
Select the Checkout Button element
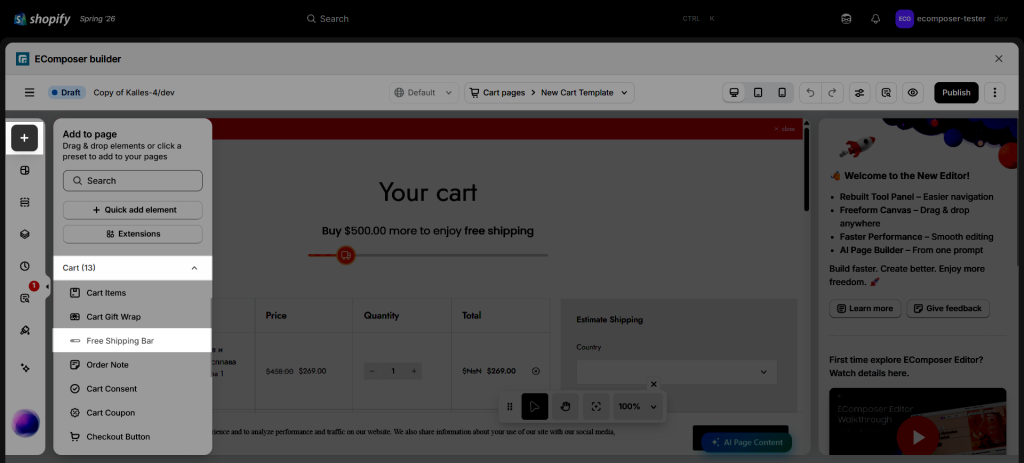click(x=132, y=437)
